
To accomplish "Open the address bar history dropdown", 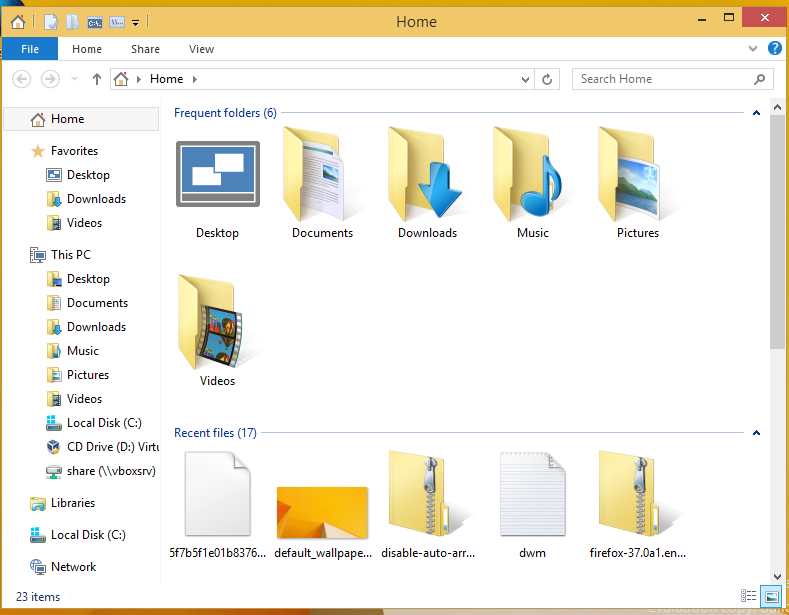I will pyautogui.click(x=525, y=80).
